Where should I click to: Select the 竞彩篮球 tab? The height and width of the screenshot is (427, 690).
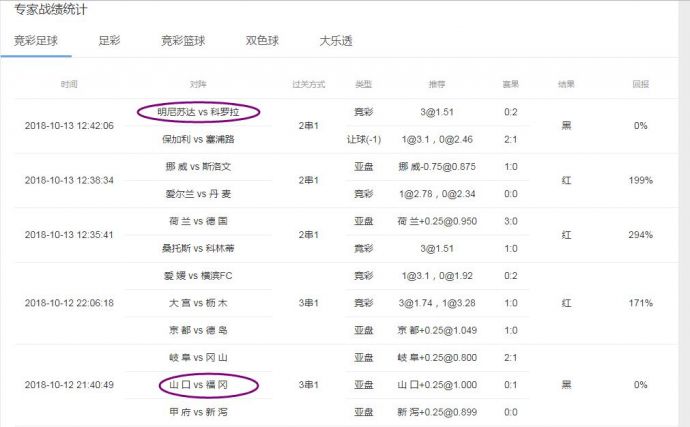click(x=183, y=41)
